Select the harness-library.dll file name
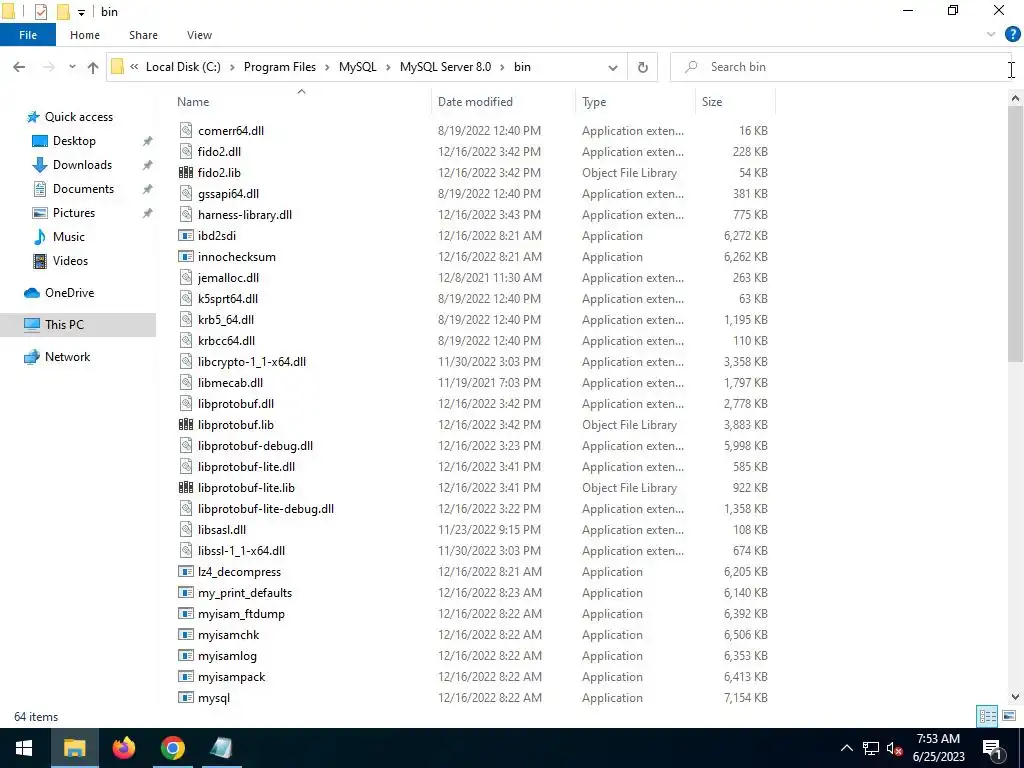The image size is (1024, 768). [245, 215]
